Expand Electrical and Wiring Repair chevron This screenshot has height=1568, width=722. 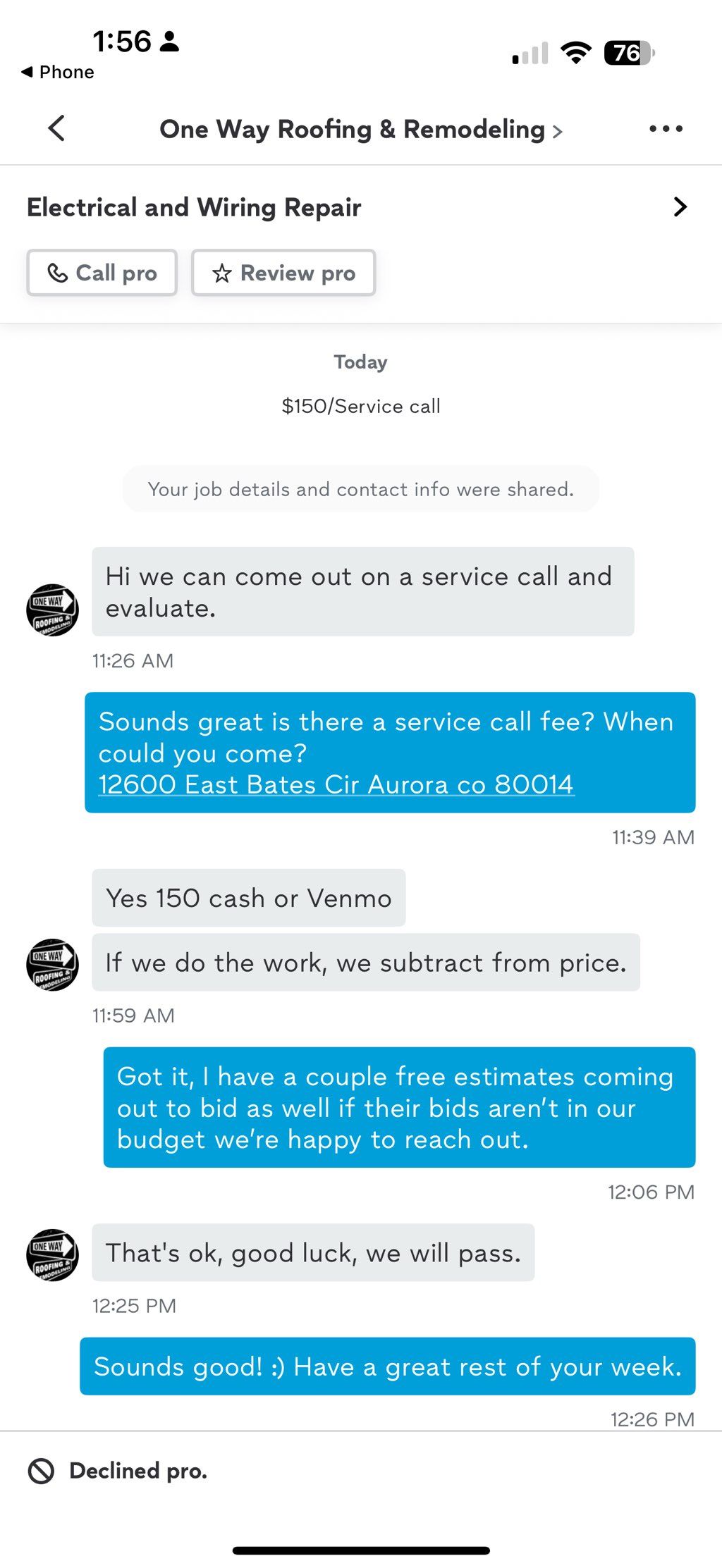(680, 207)
